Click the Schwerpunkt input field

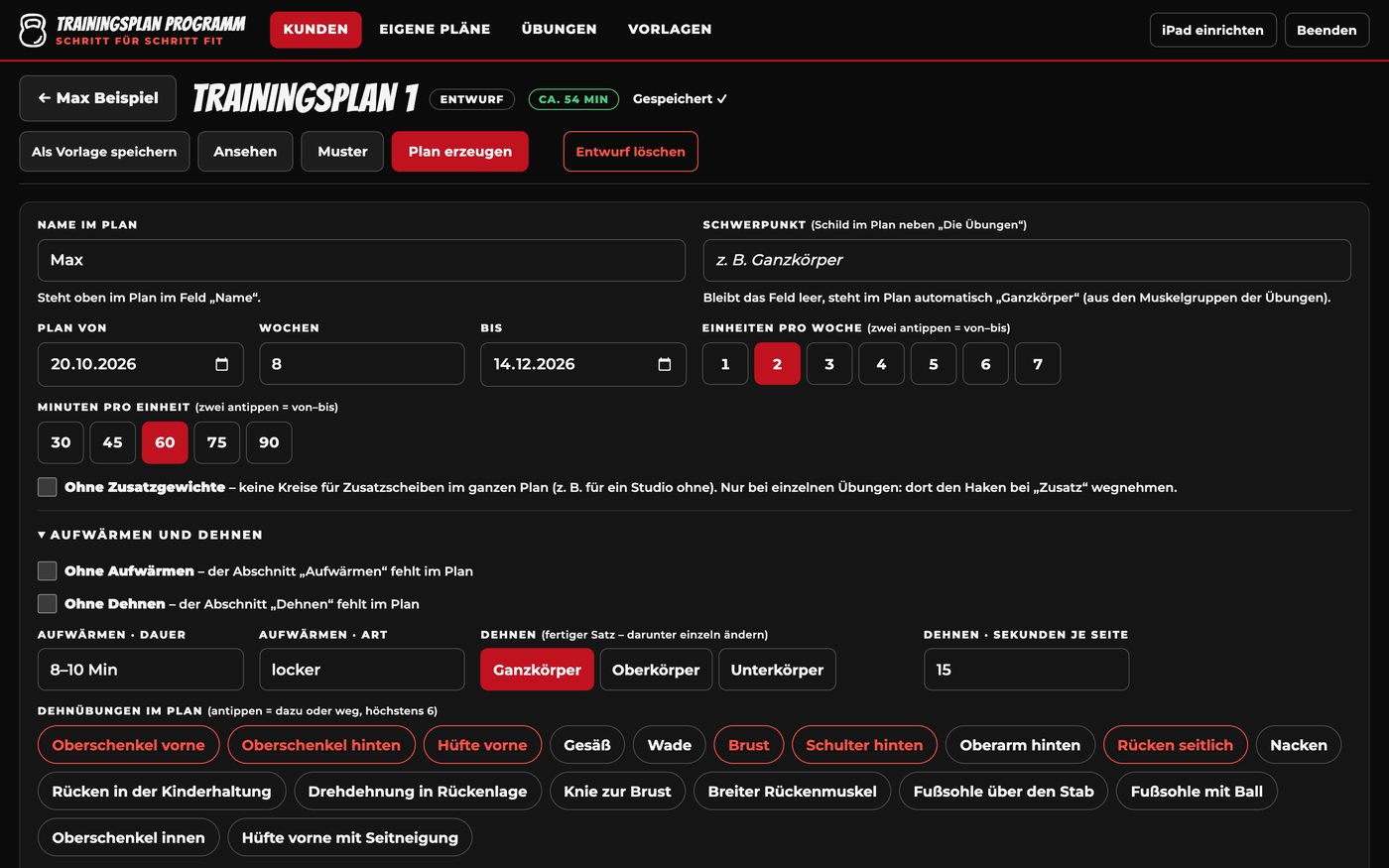[1027, 260]
